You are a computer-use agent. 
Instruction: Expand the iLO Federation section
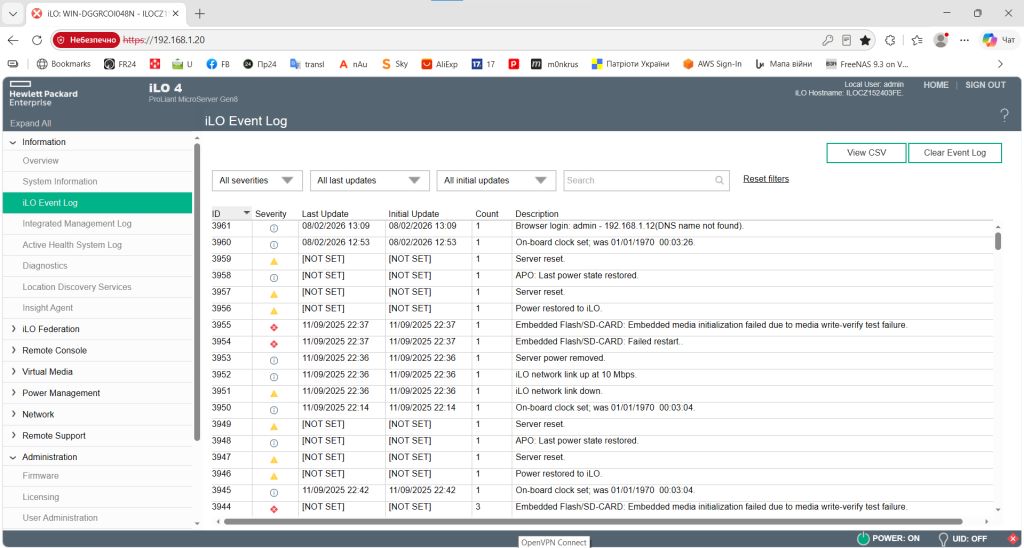[13, 329]
